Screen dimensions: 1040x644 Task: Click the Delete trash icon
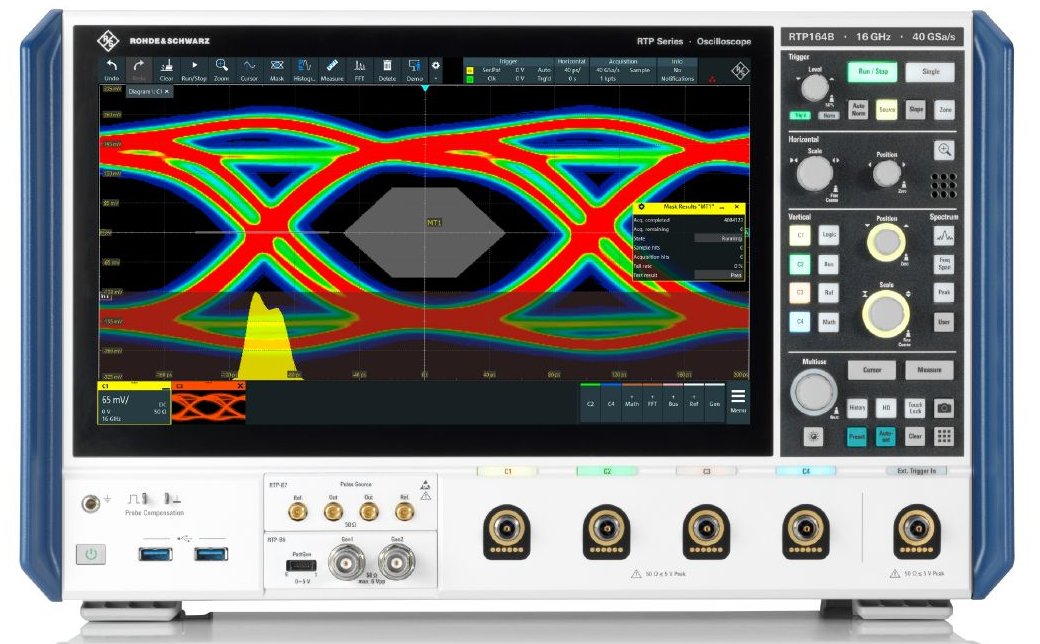387,69
